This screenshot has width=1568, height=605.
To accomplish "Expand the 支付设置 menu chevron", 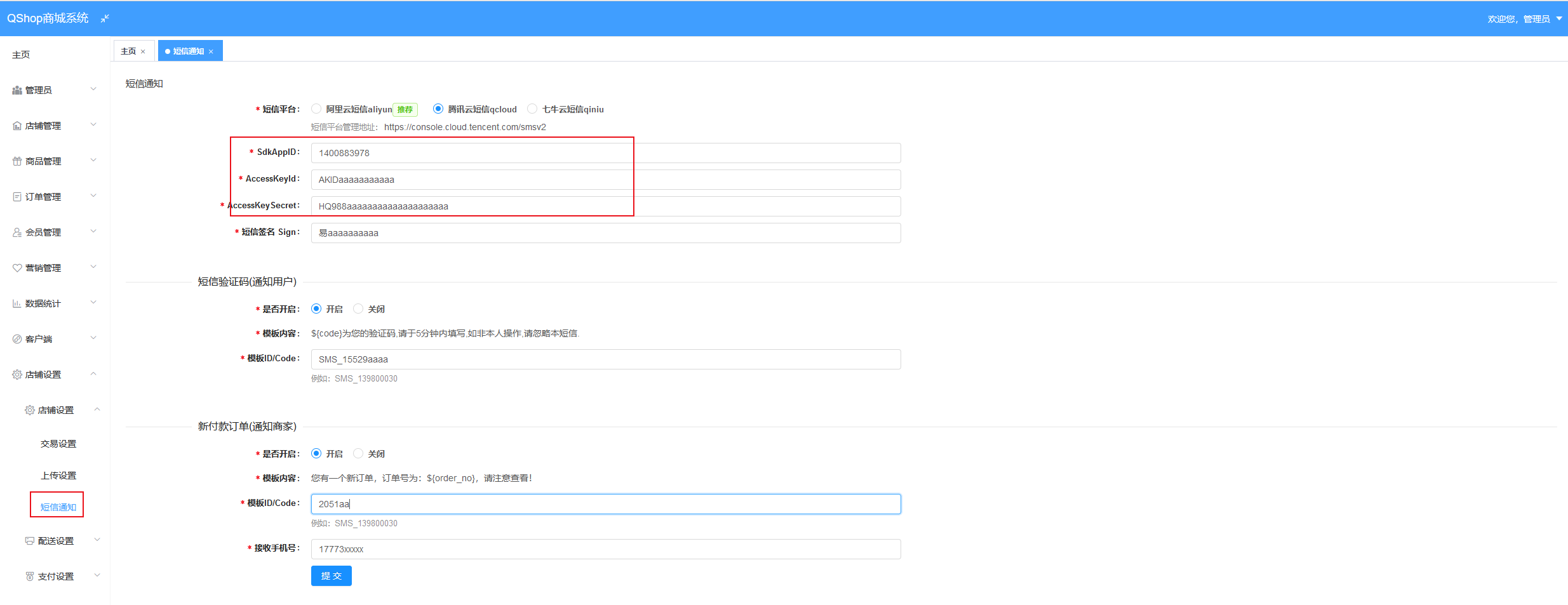I will pyautogui.click(x=97, y=575).
